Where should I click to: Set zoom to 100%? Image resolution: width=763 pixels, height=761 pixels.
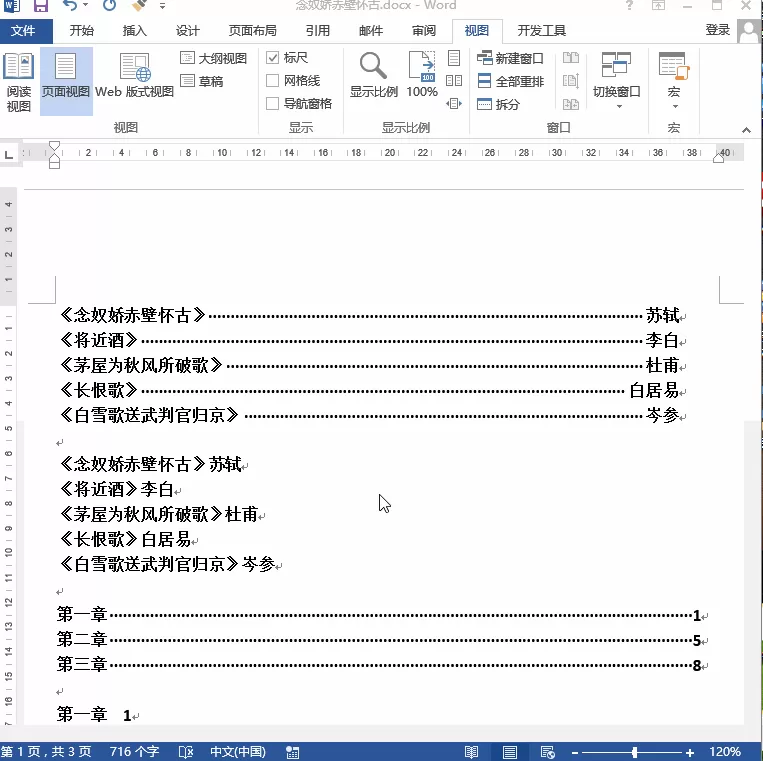pos(422,75)
